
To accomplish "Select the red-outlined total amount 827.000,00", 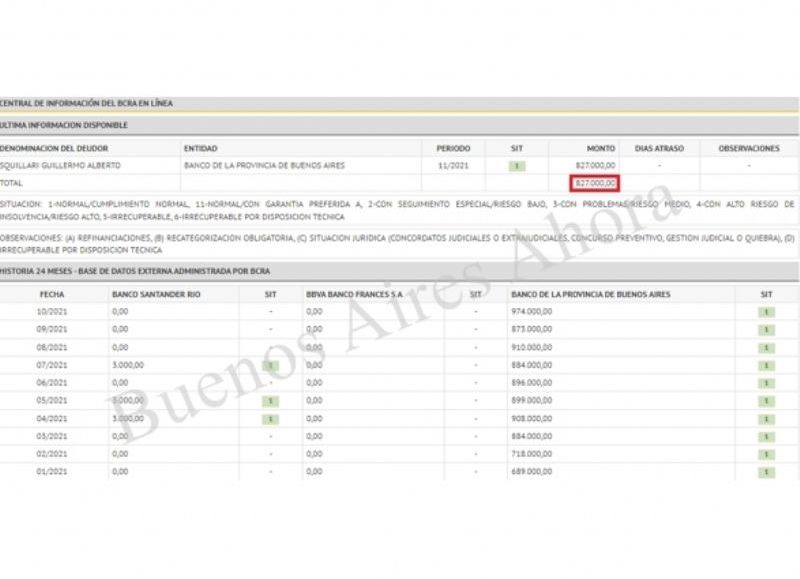I will (x=596, y=183).
